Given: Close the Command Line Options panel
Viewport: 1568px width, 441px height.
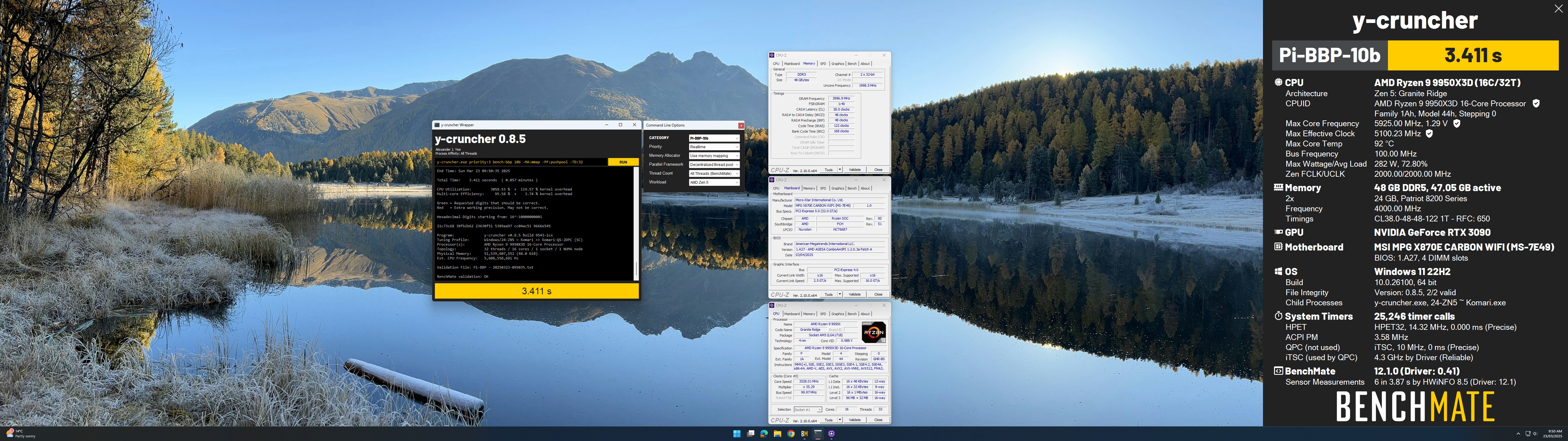Looking at the screenshot, I should pos(741,126).
